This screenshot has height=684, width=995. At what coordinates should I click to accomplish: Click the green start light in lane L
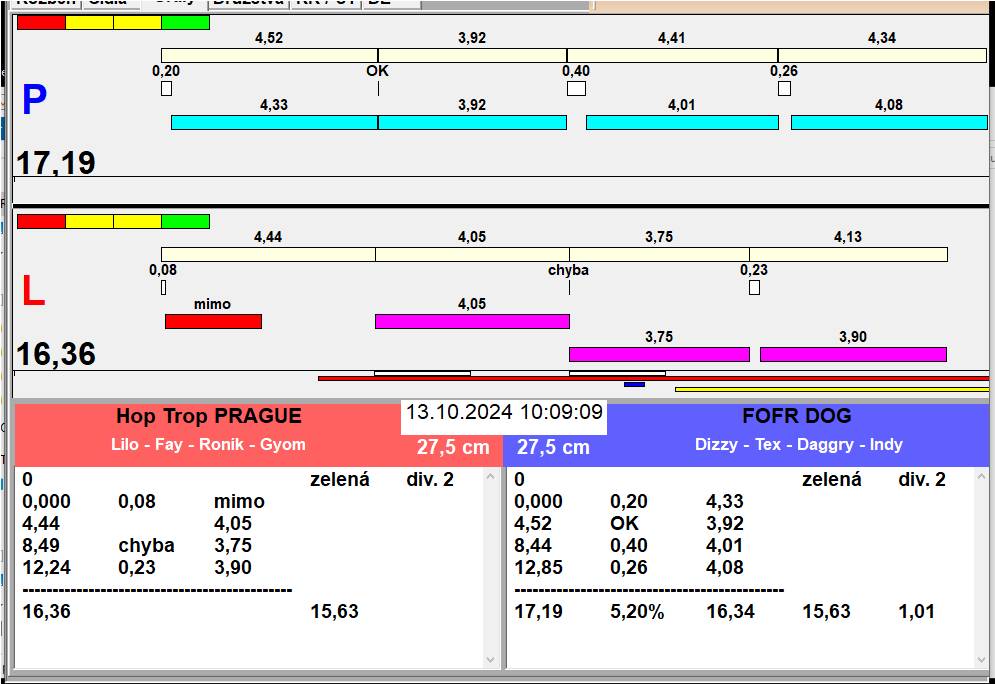tap(185, 221)
